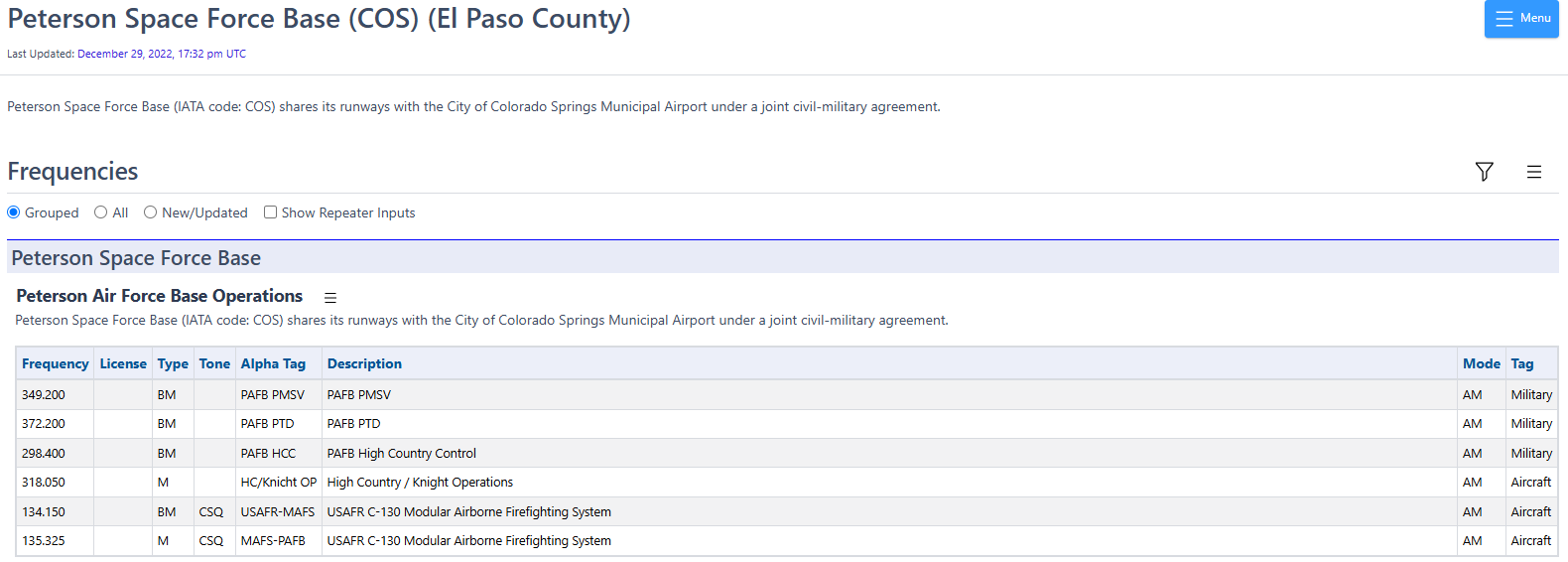Click the Tag column header
1568x562 pixels.
tap(1521, 363)
